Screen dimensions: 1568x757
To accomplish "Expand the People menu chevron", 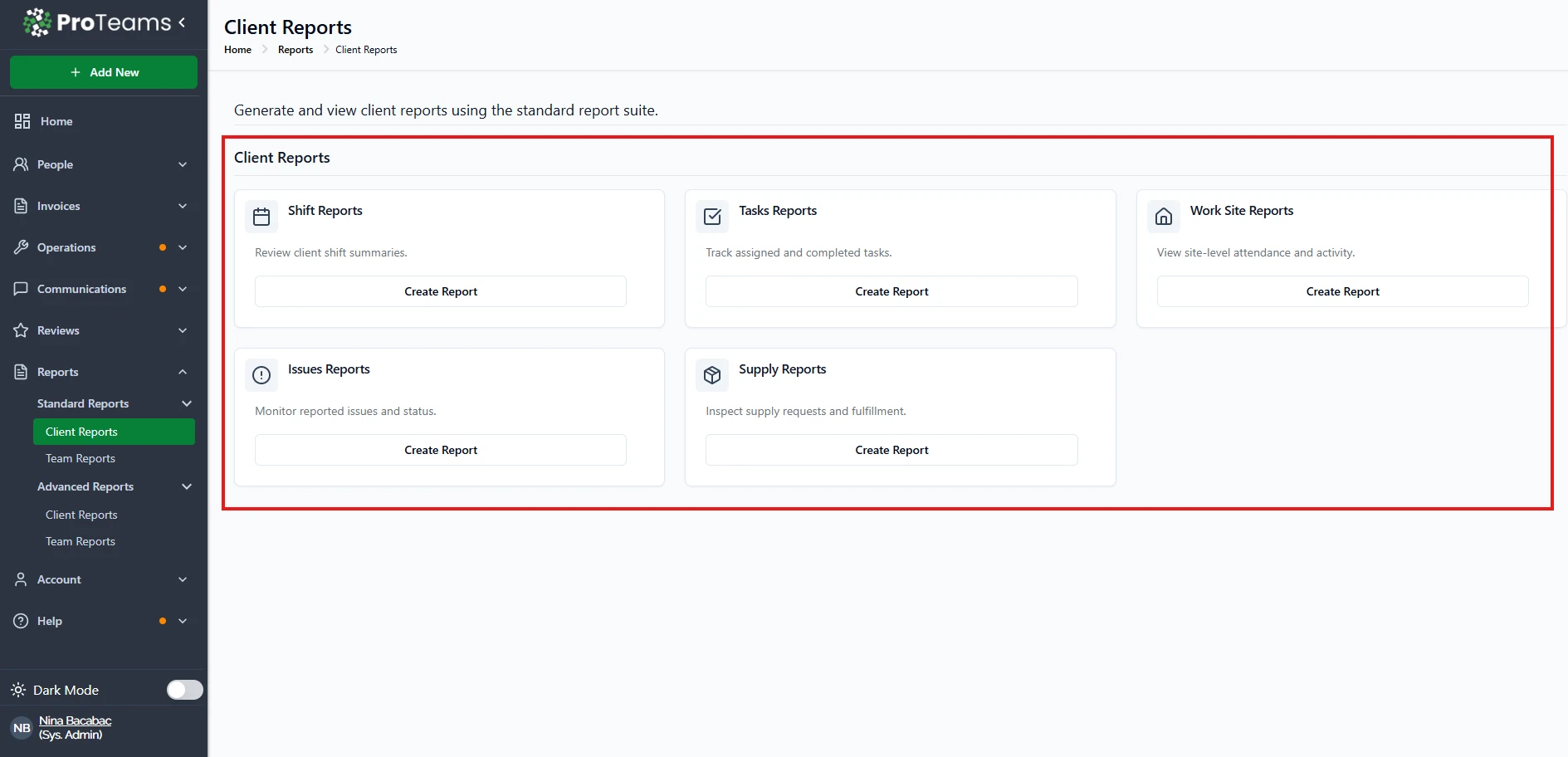I will pyautogui.click(x=183, y=164).
